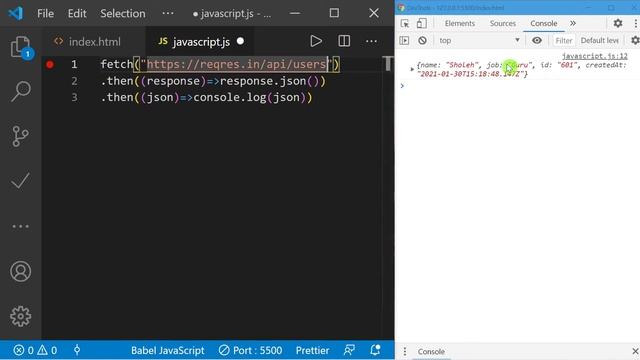Click the status bar git commit icon

(77, 350)
